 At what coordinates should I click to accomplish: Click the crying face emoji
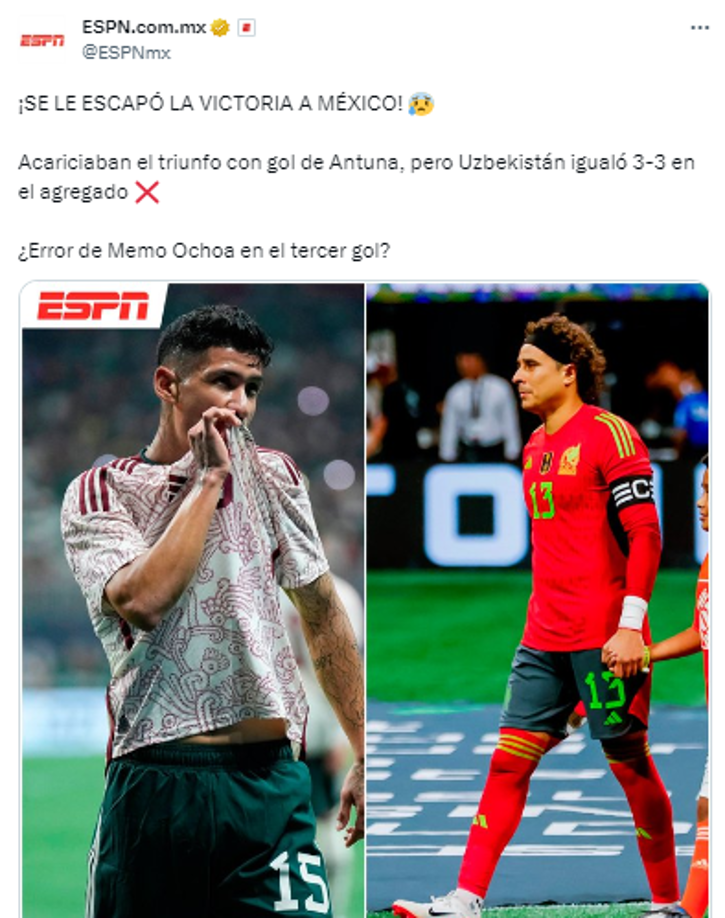(420, 104)
